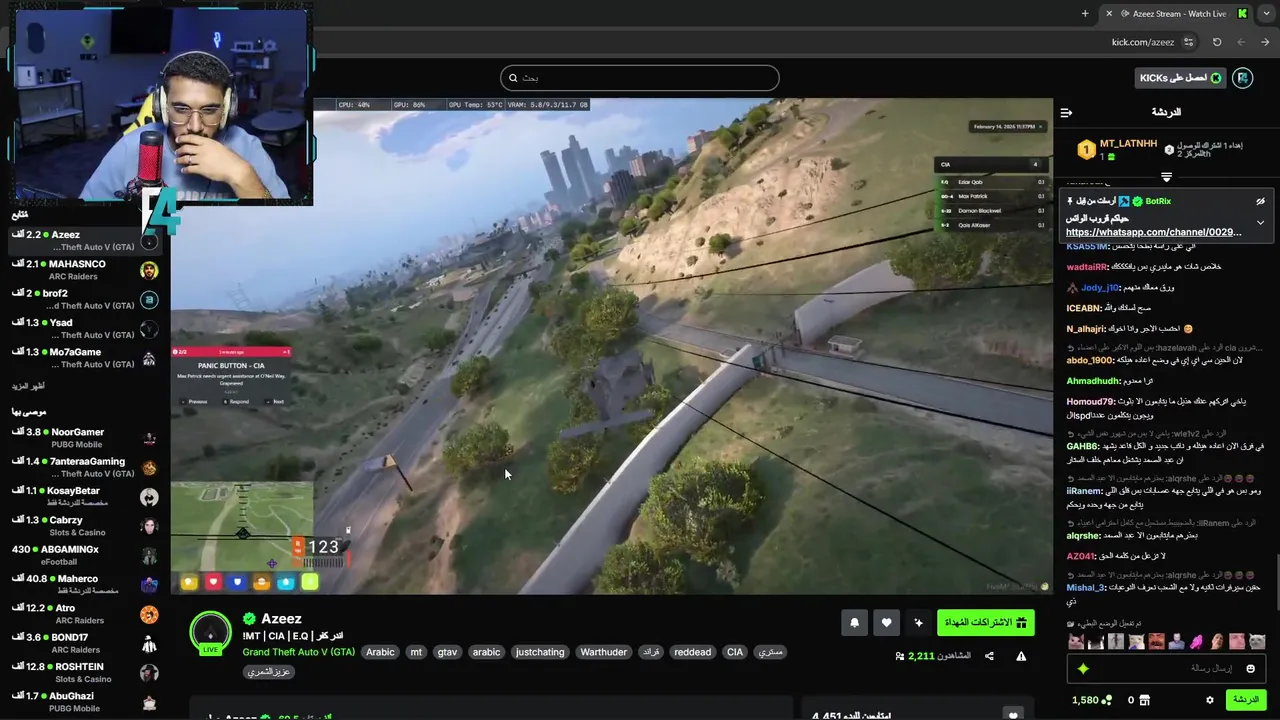1280x720 pixels.
Task: Open chat settings gear
Action: pos(1210,700)
